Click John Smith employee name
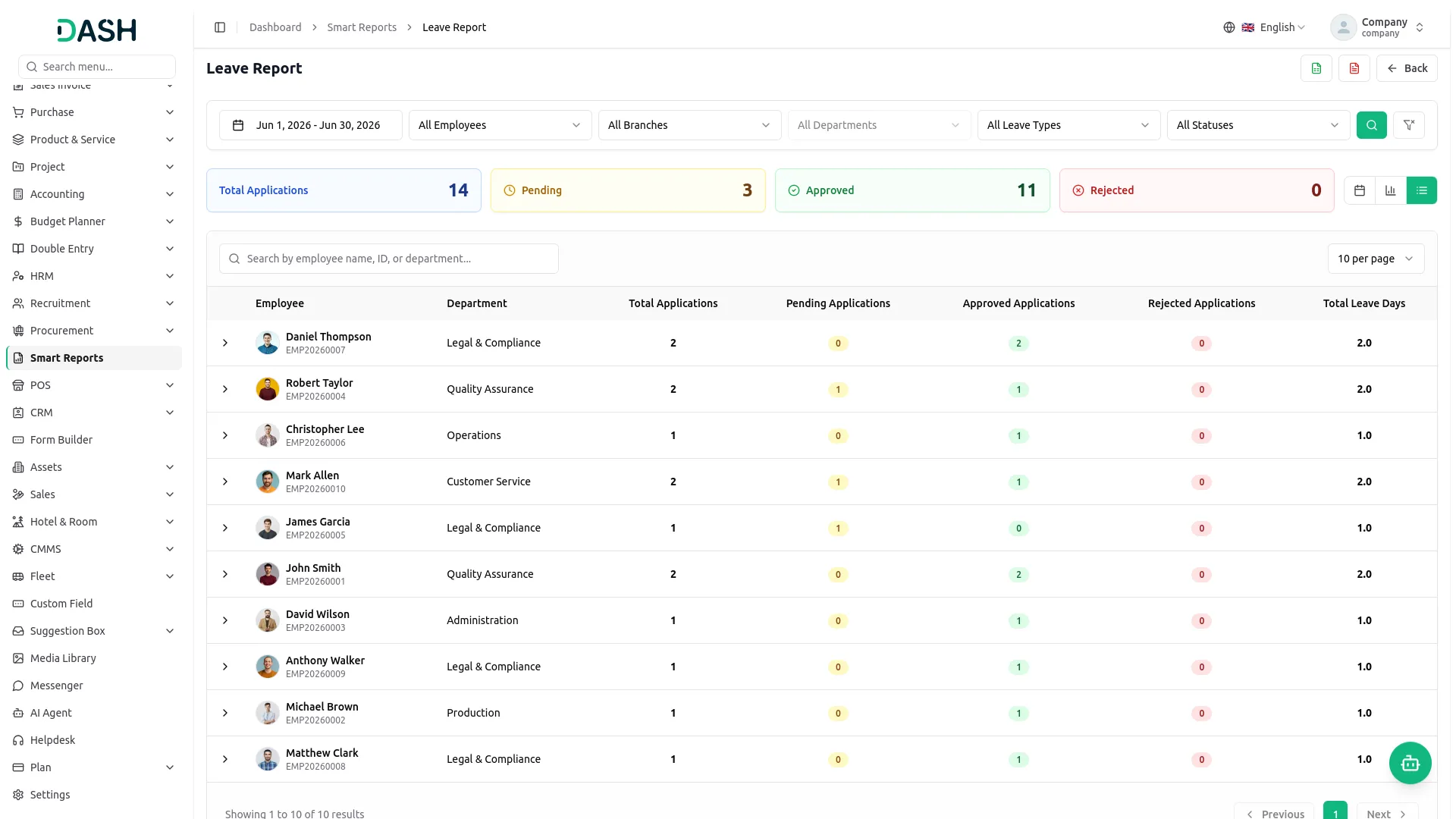 pyautogui.click(x=313, y=568)
